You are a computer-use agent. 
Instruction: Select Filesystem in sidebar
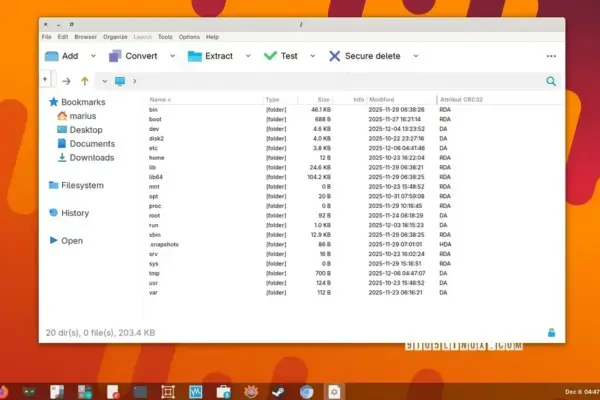(76, 185)
